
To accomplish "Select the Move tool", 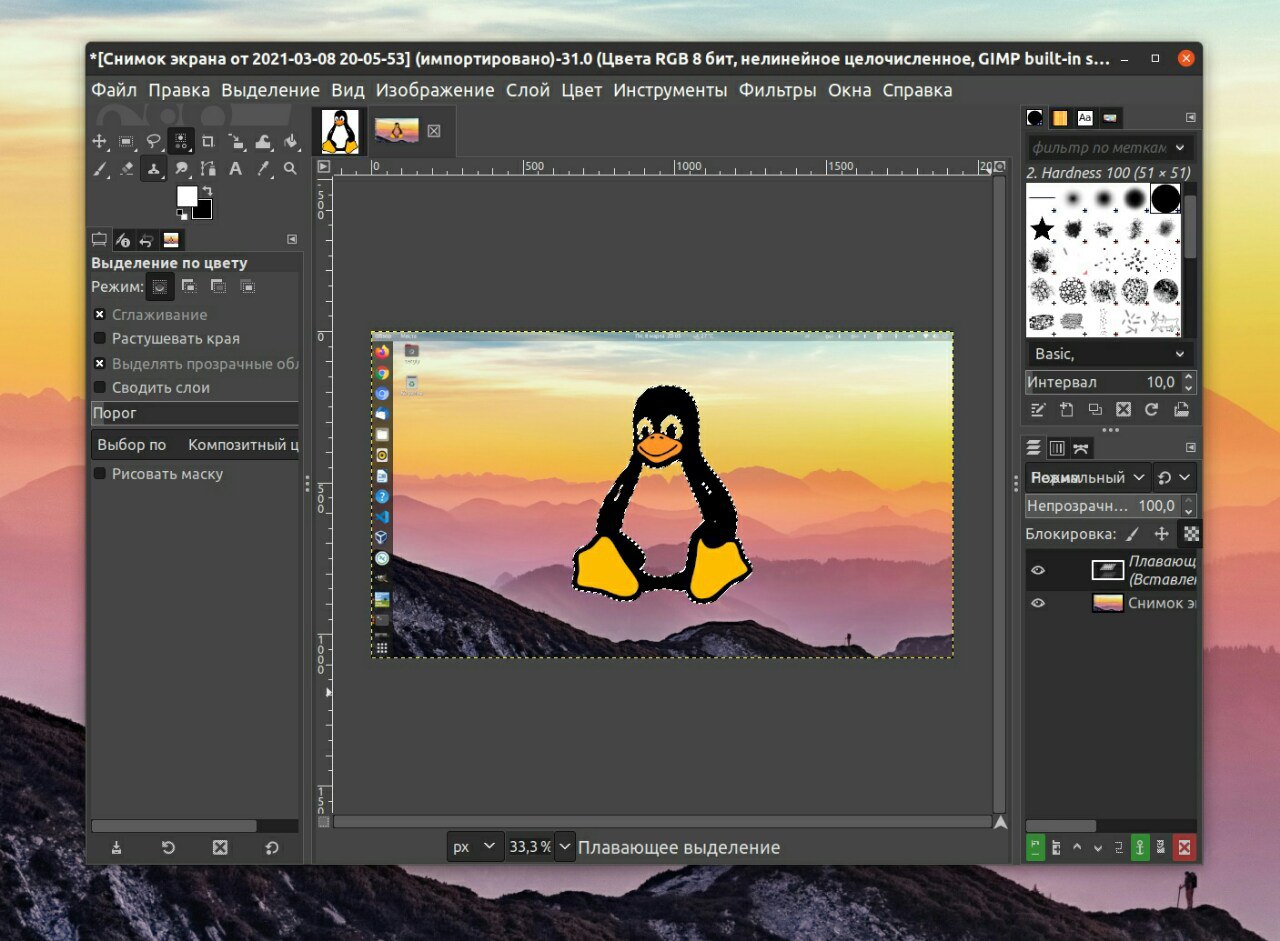I will click(x=99, y=141).
